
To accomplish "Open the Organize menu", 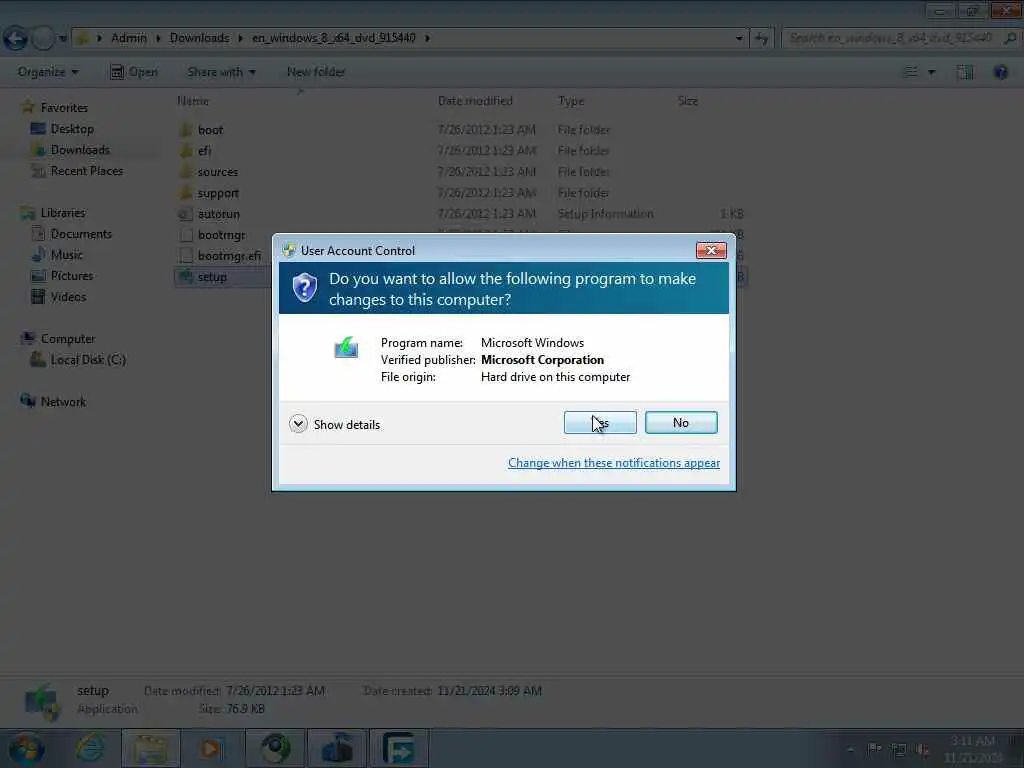I will tap(48, 72).
